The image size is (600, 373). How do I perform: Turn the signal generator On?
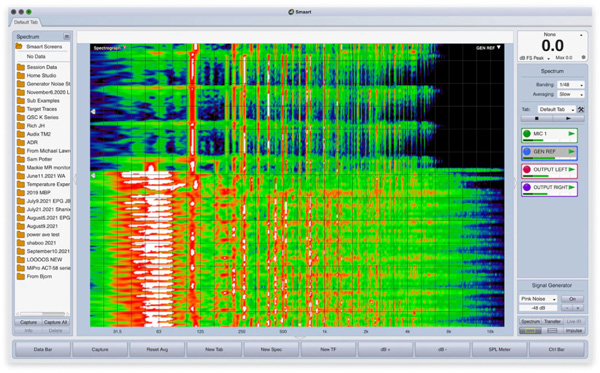tap(572, 299)
